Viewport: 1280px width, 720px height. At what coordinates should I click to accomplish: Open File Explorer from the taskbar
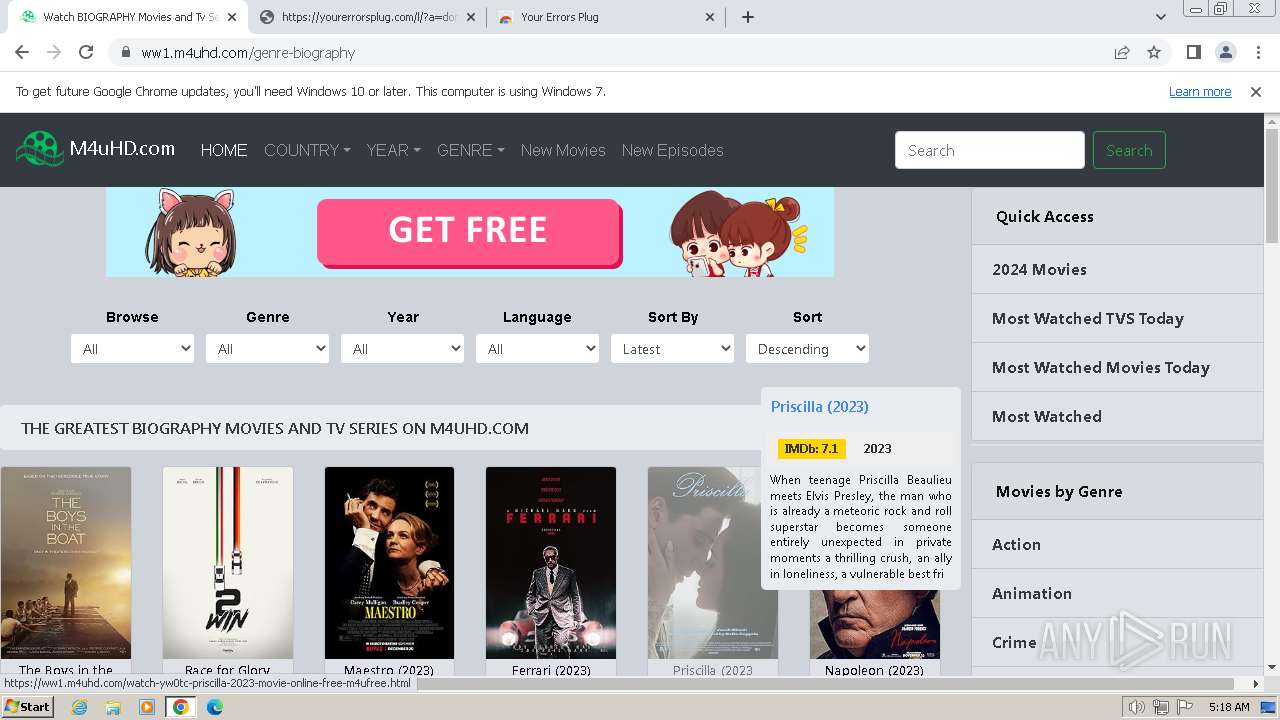(113, 707)
